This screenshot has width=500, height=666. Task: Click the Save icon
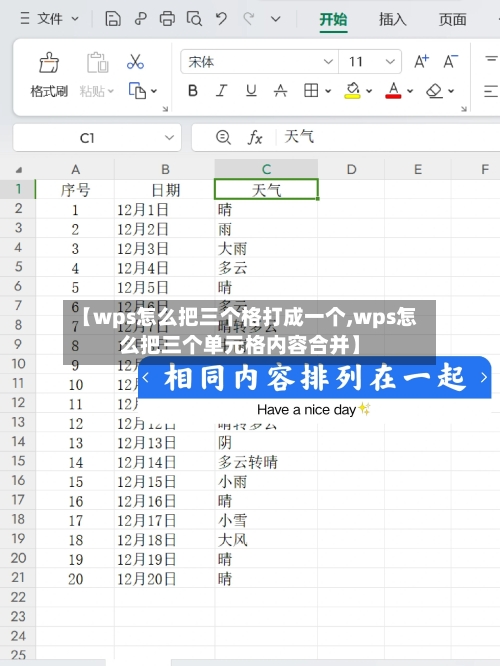click(x=113, y=19)
